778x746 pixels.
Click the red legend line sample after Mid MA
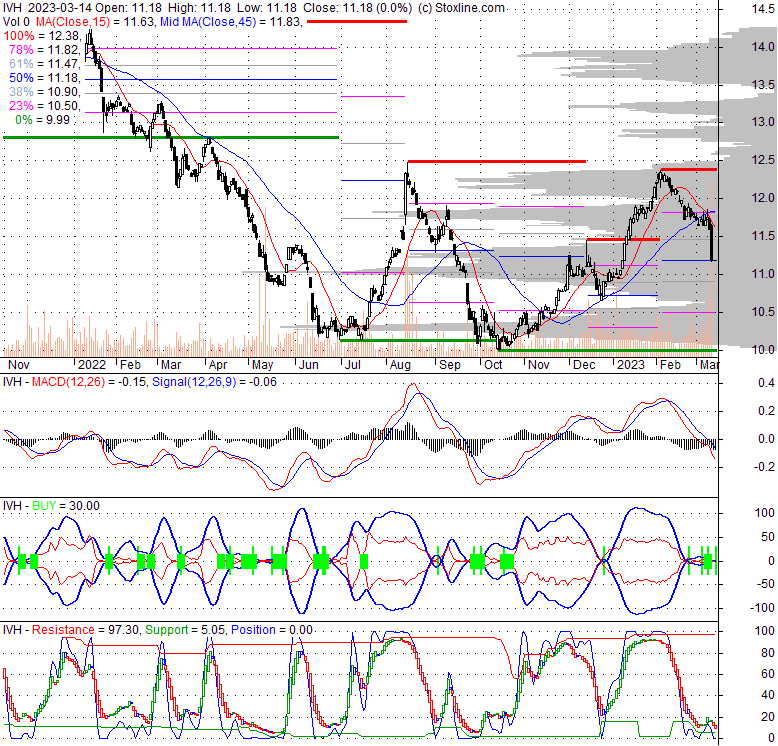(x=357, y=22)
